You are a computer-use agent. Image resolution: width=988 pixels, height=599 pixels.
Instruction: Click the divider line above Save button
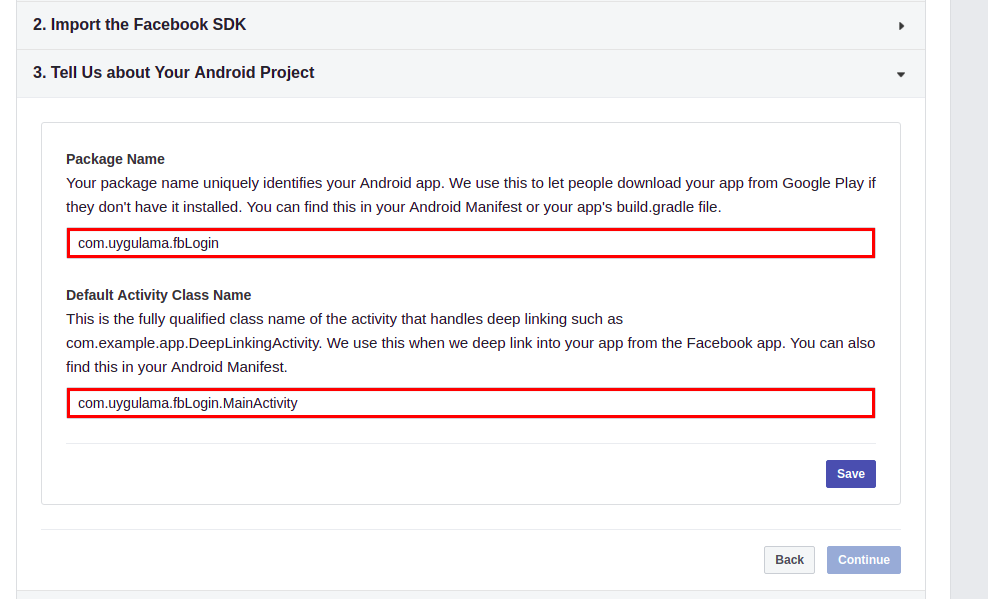point(470,443)
